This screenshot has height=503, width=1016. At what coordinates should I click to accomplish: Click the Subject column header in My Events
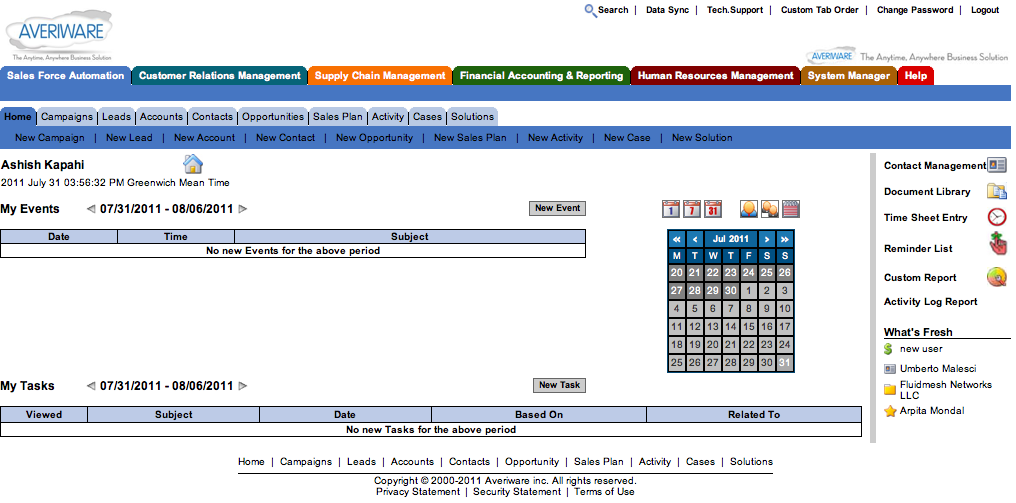pyautogui.click(x=410, y=237)
